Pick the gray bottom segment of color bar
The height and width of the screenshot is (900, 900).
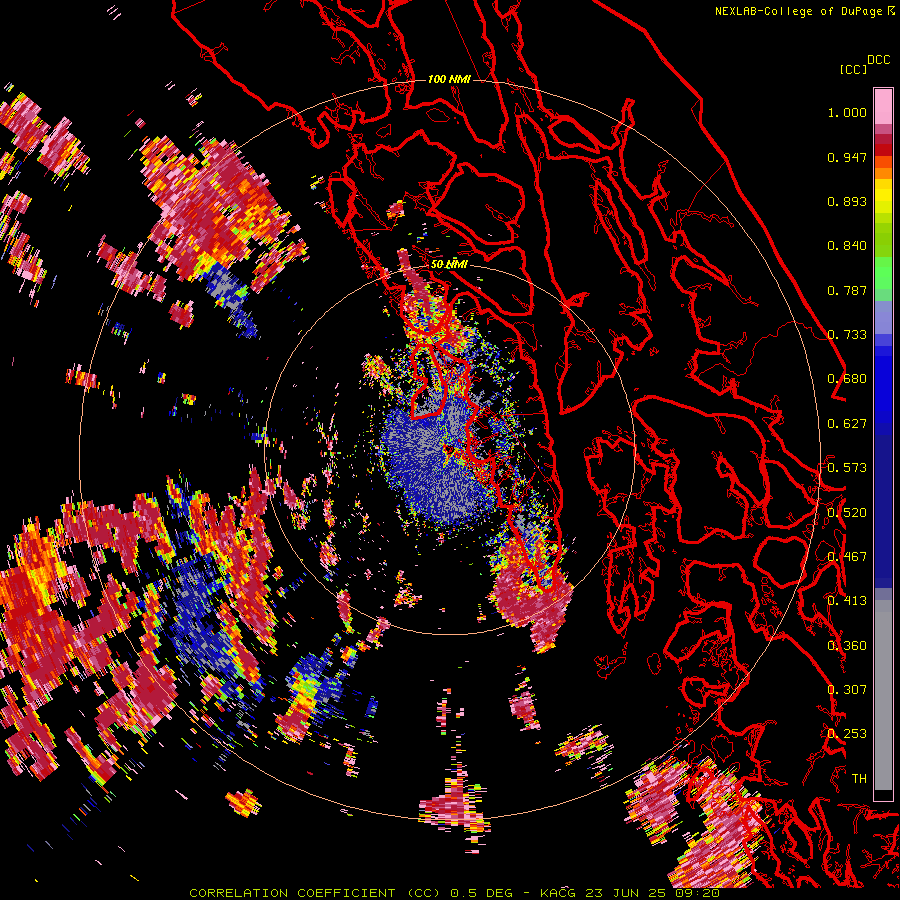[883, 695]
